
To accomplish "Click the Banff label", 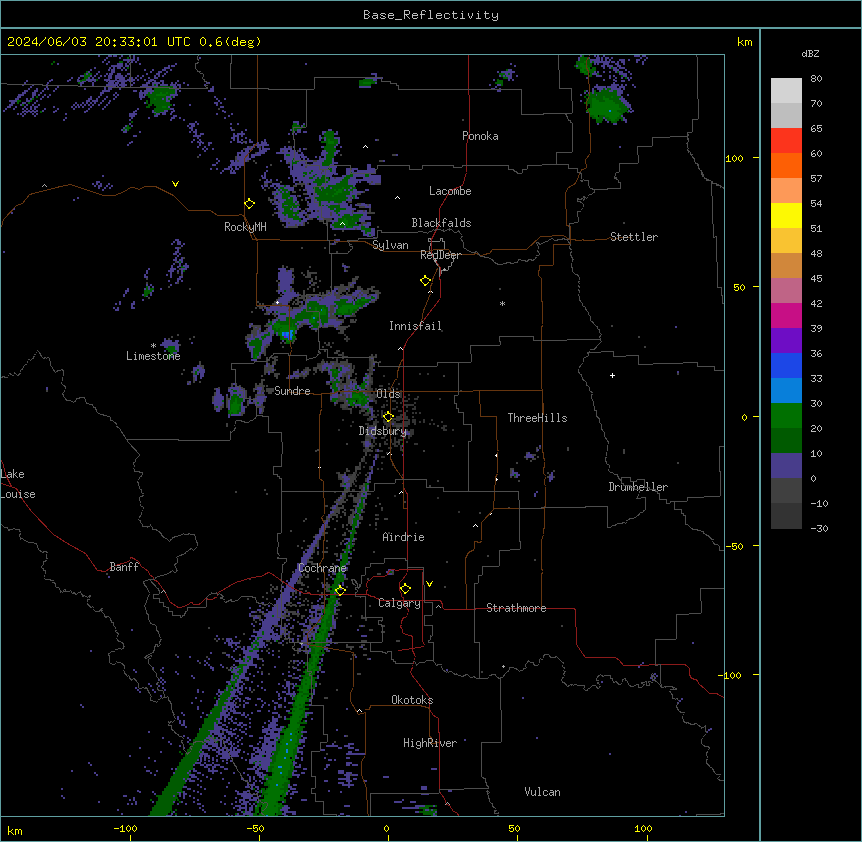I will 124,567.
